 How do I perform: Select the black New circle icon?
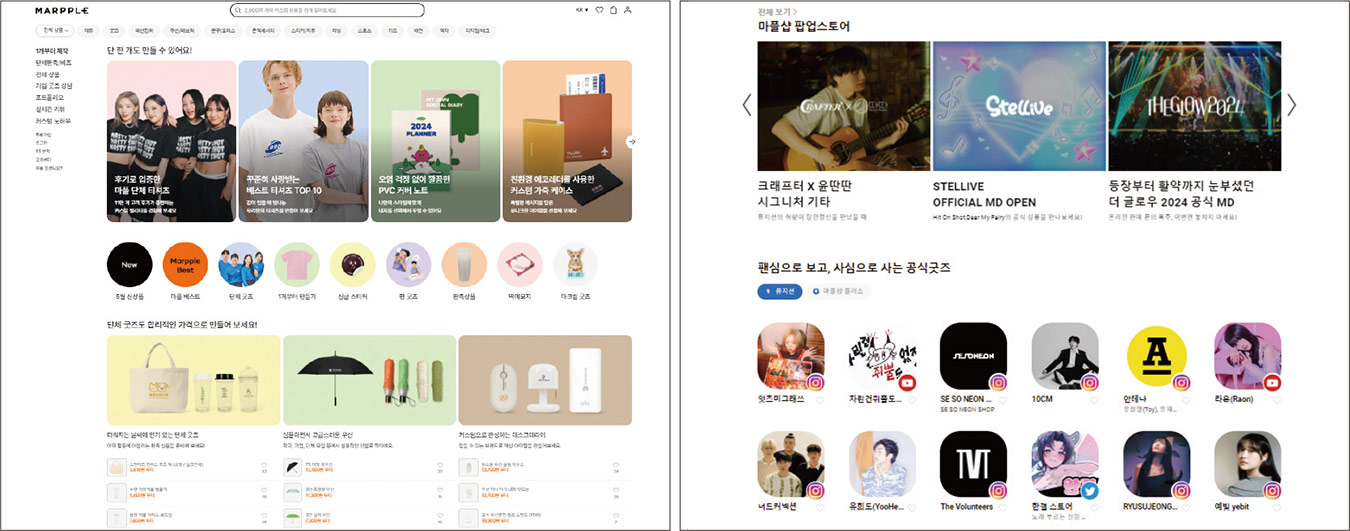click(129, 265)
